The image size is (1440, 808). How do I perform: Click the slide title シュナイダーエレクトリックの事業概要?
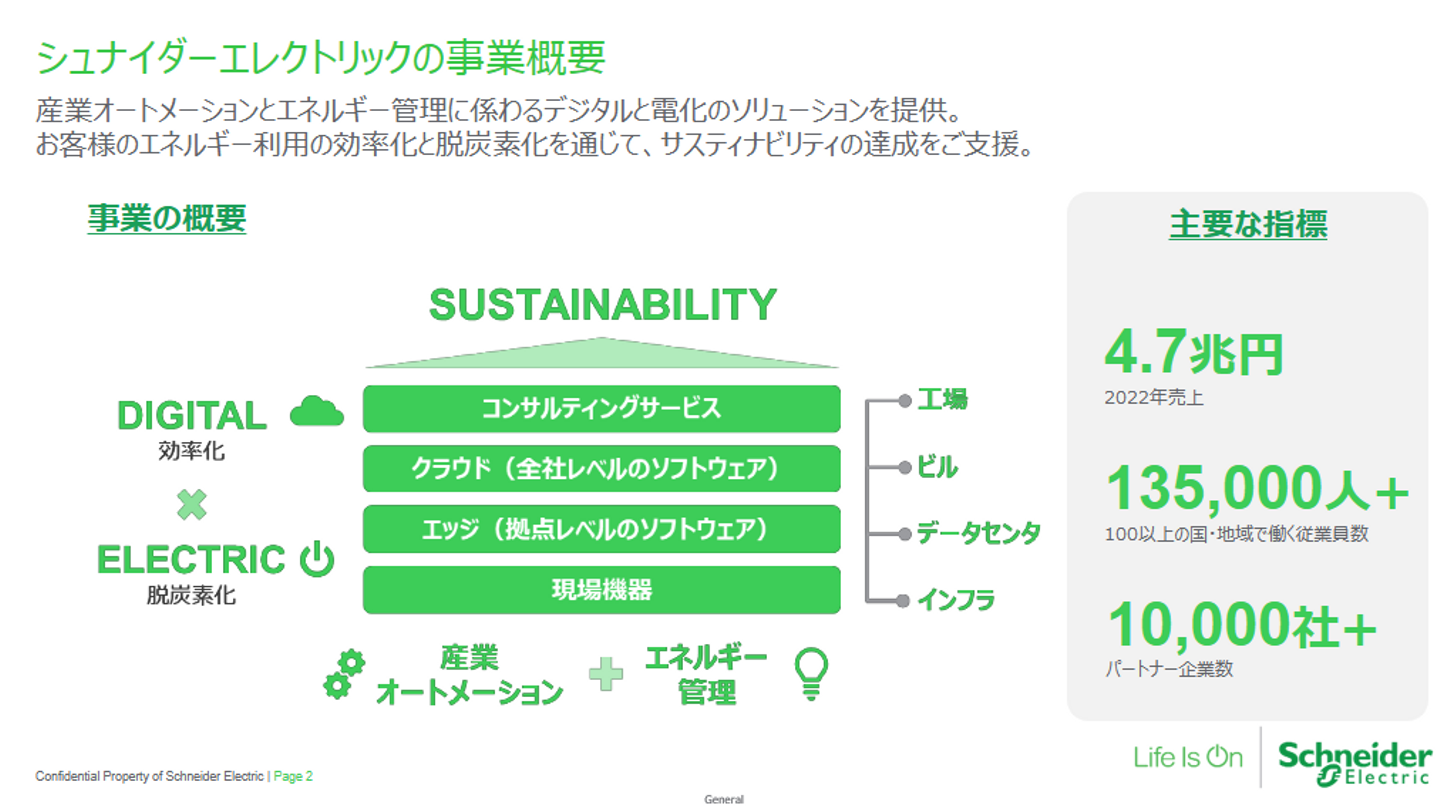click(x=320, y=59)
